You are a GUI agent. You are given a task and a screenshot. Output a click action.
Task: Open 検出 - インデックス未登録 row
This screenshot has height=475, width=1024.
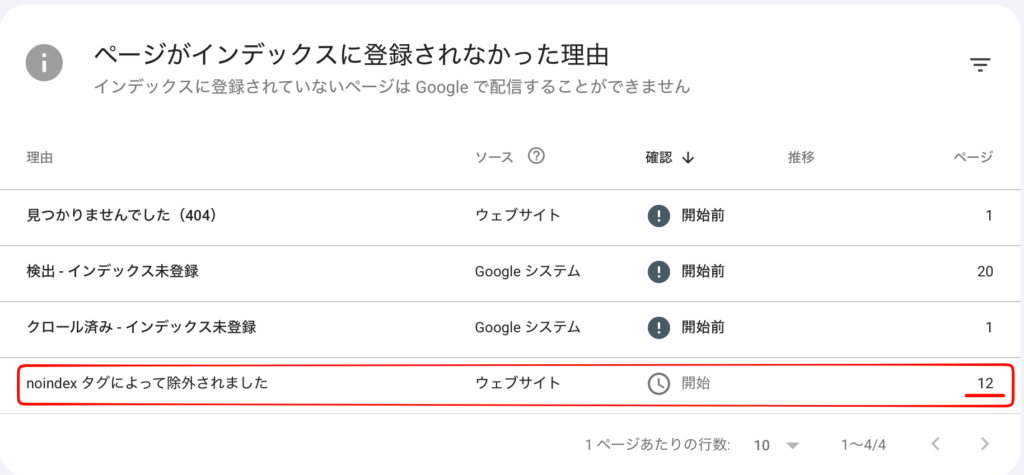click(512, 272)
